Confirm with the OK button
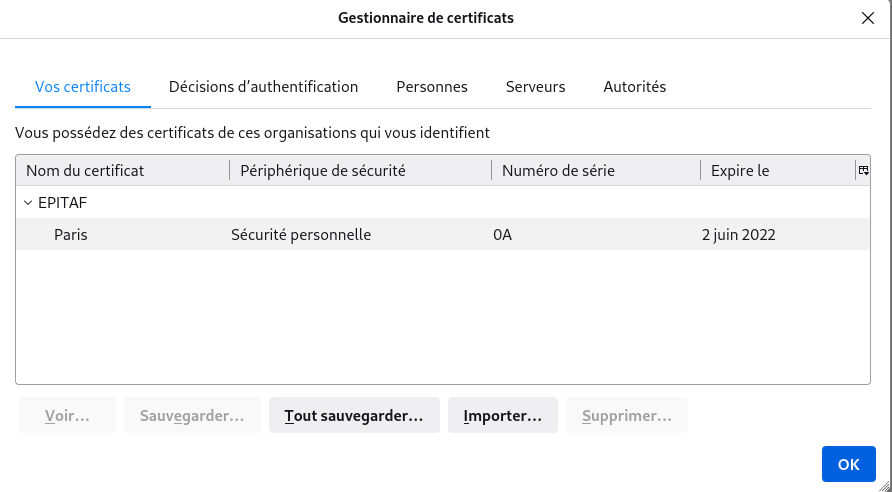Image resolution: width=892 pixels, height=492 pixels. [x=848, y=464]
